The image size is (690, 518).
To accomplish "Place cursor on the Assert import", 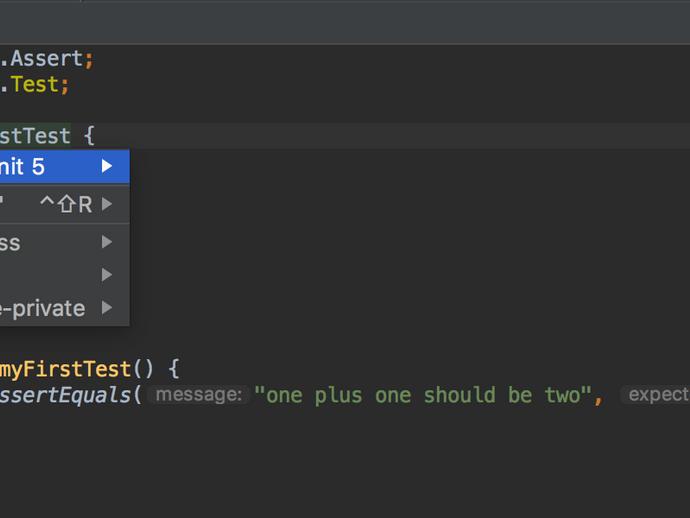I will [46, 59].
